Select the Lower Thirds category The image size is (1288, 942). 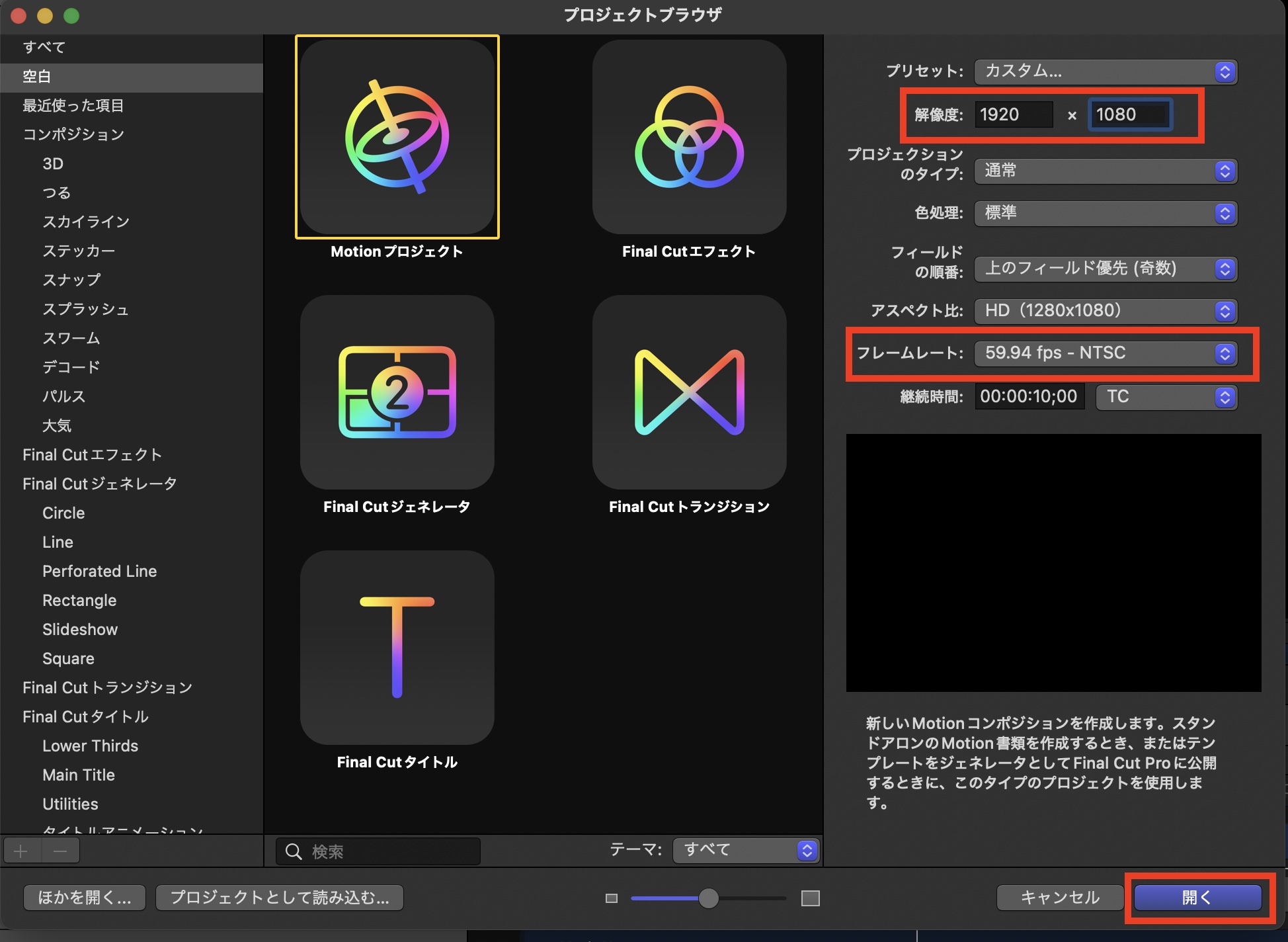point(90,746)
